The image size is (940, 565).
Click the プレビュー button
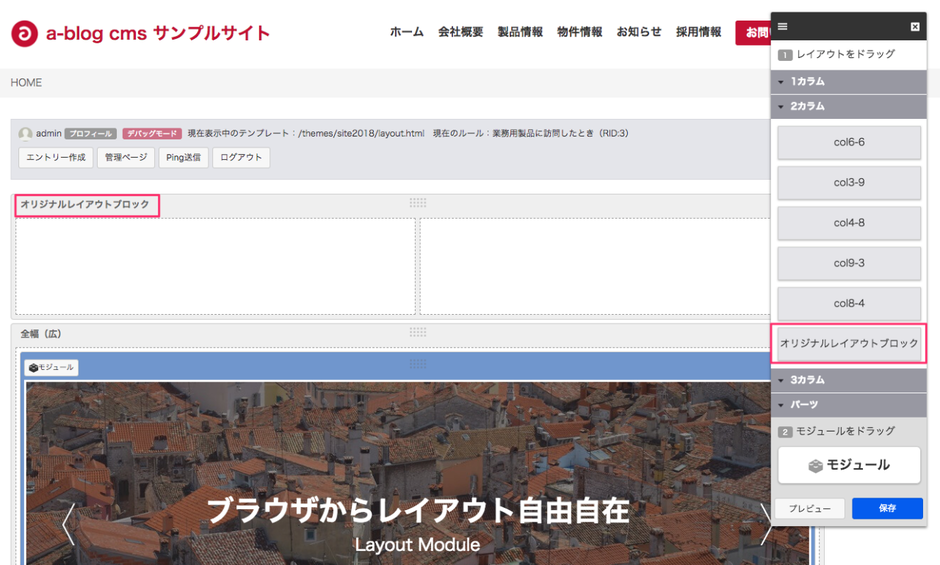click(x=810, y=508)
